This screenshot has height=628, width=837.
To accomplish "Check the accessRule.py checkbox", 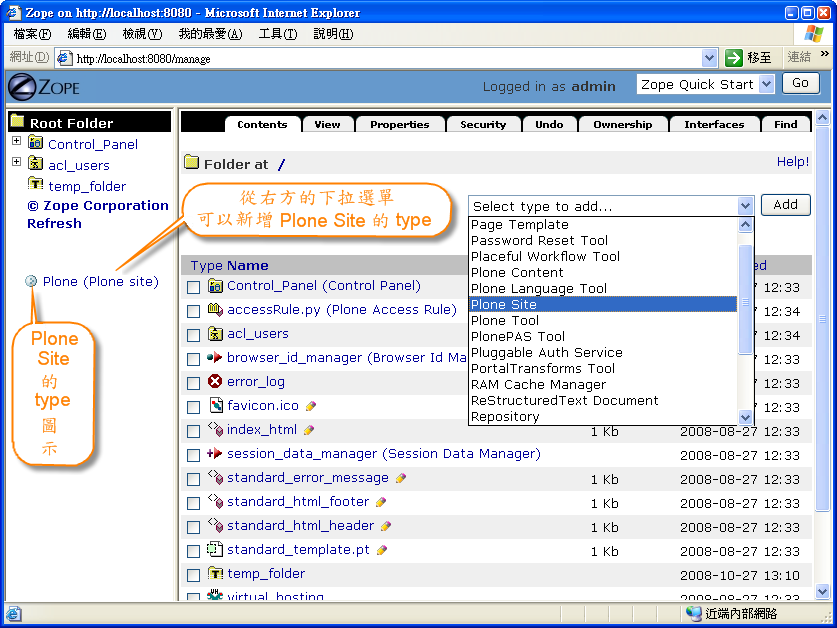I will coord(193,311).
